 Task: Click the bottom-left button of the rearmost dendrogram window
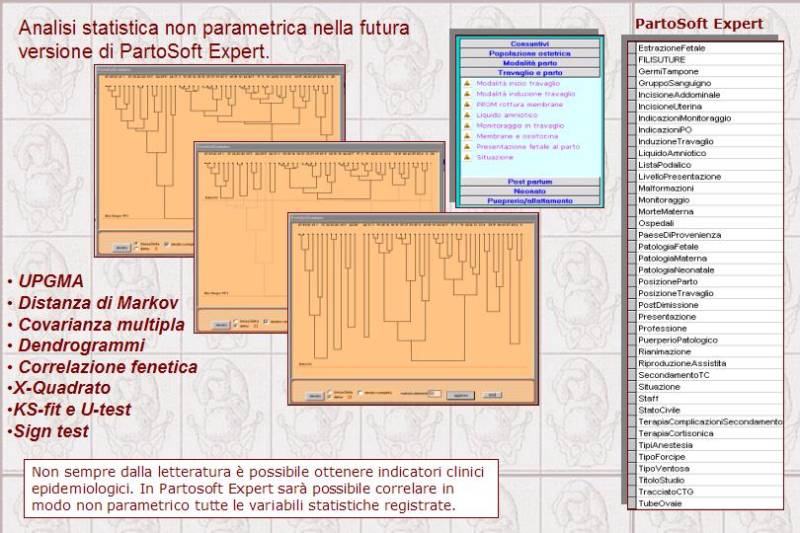click(x=121, y=248)
